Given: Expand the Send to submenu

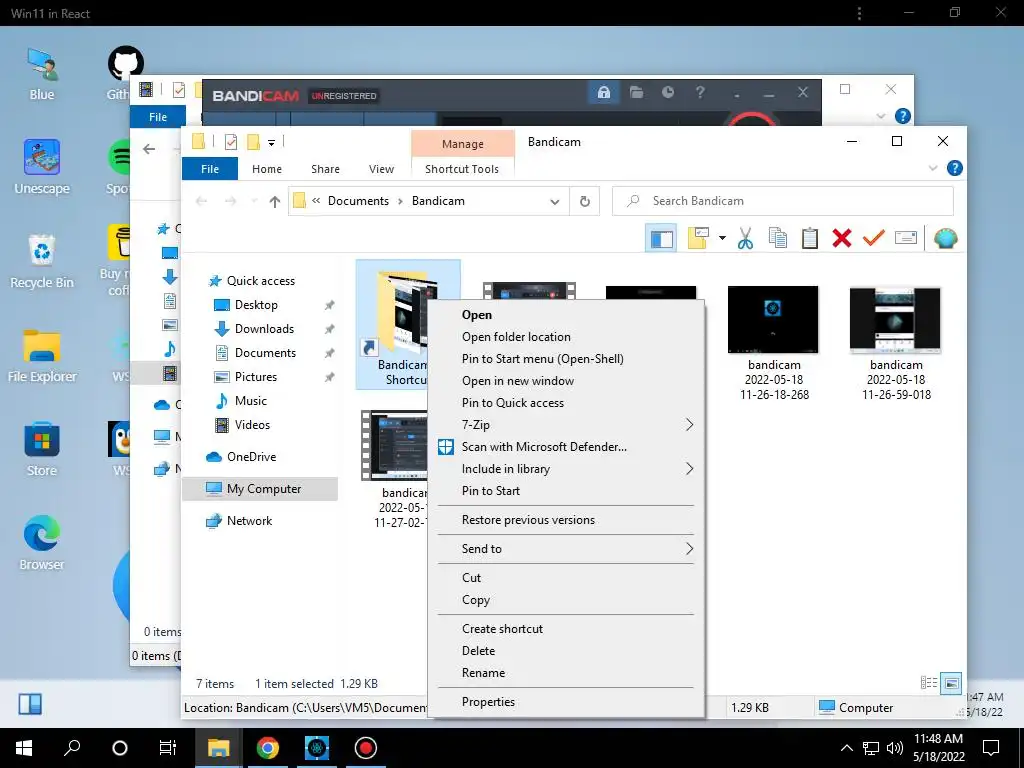Looking at the screenshot, I should point(566,549).
